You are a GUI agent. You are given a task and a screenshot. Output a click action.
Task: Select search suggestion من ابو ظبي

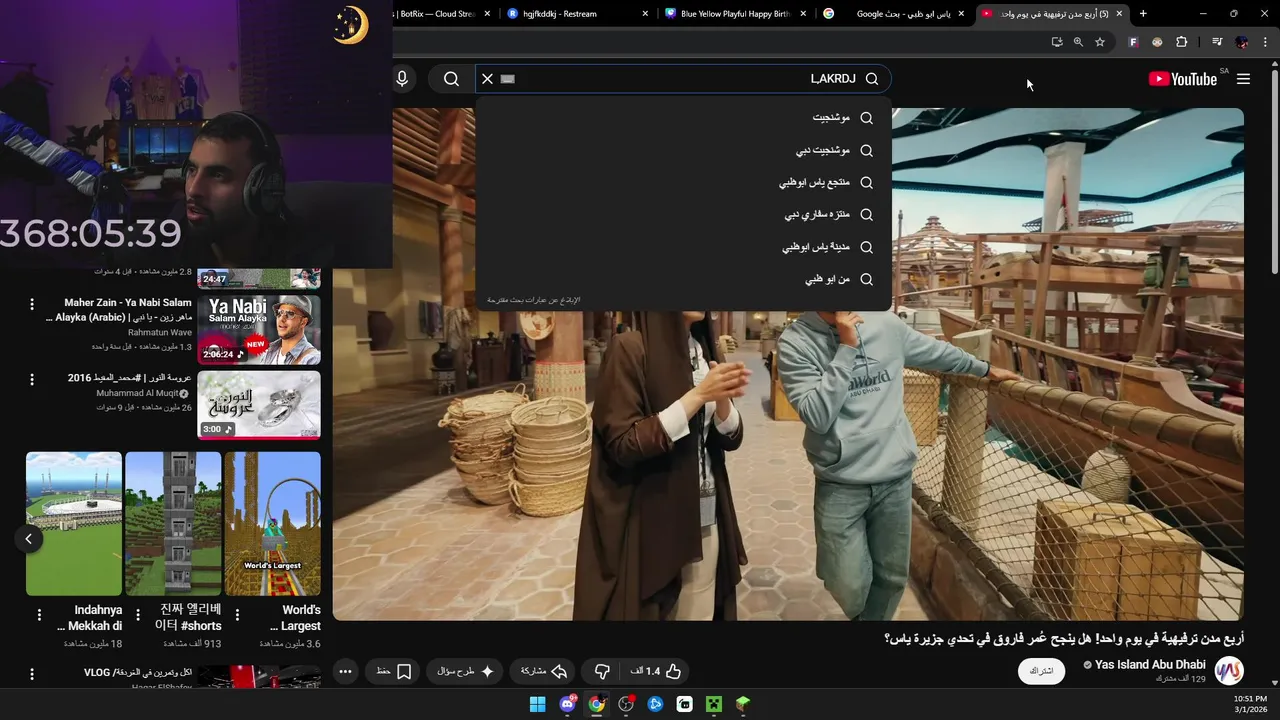[683, 280]
